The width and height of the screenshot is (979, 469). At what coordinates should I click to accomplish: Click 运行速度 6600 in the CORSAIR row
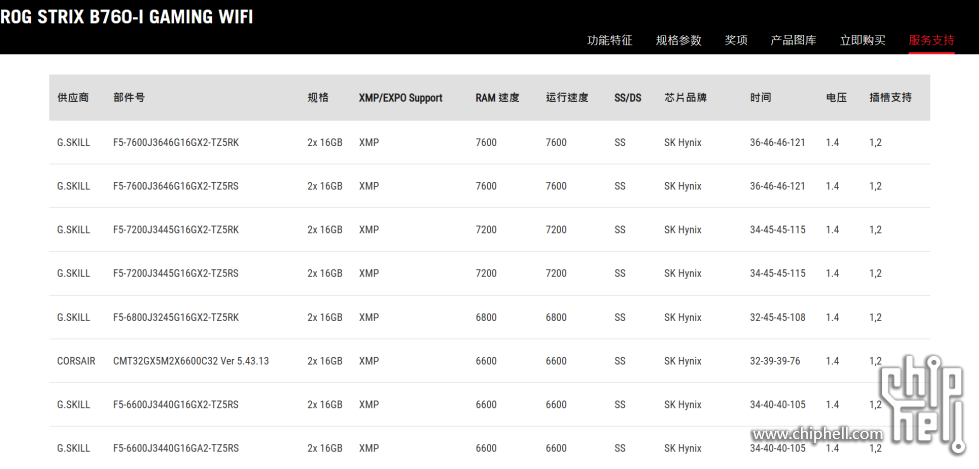556,361
